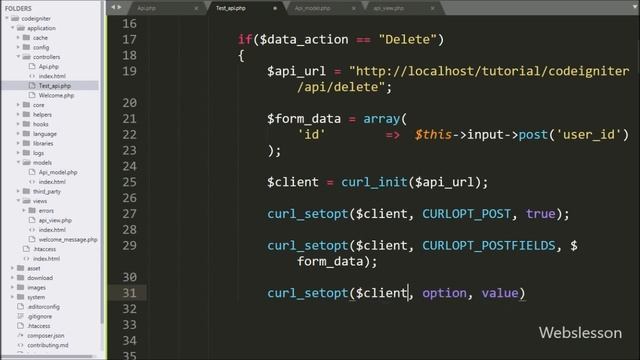The width and height of the screenshot is (640, 360).
Task: Open .gitignore file in the sidebar
Action: (40, 316)
